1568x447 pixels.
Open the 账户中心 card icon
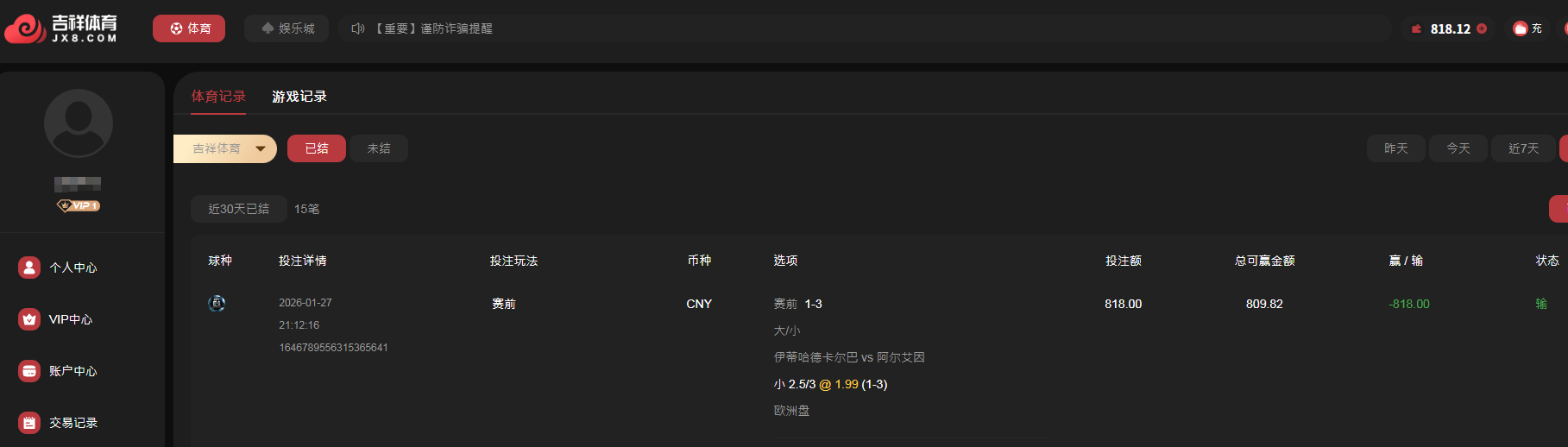[x=29, y=371]
